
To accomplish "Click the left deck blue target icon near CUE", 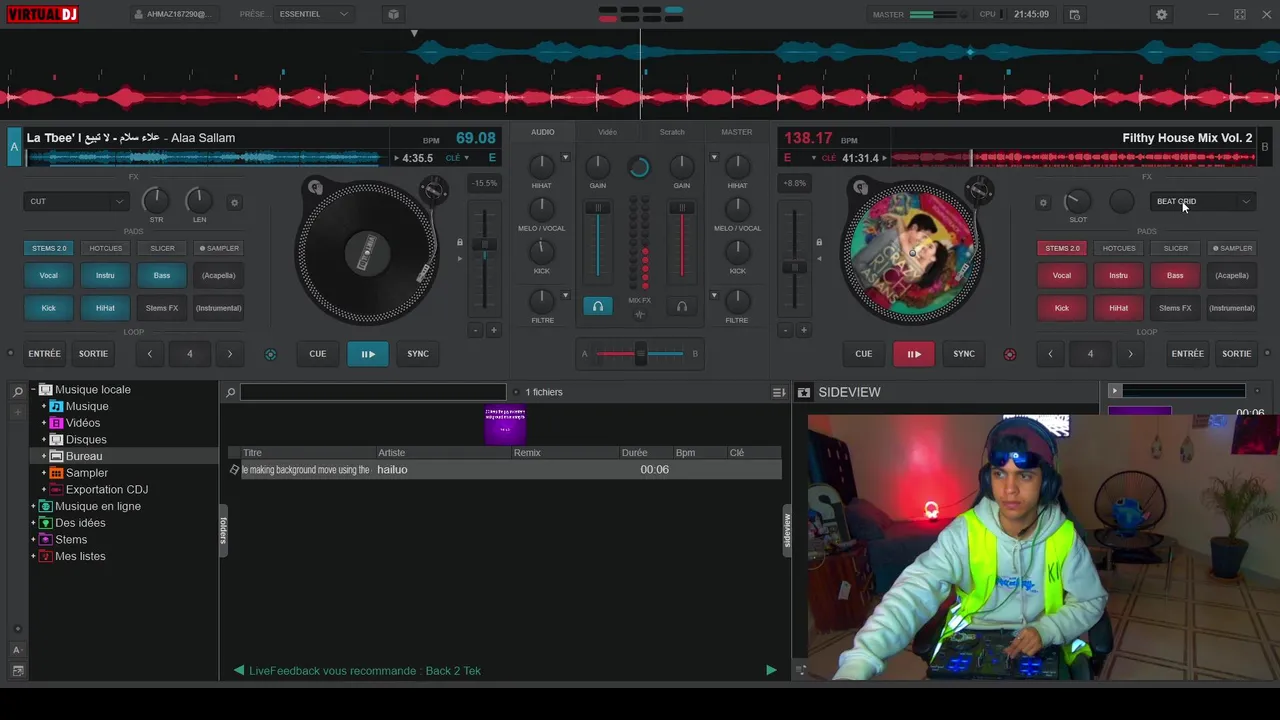I will 271,354.
